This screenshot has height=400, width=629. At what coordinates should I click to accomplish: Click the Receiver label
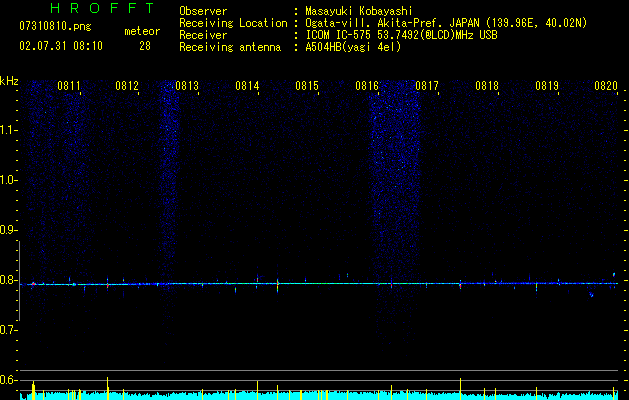click(203, 35)
